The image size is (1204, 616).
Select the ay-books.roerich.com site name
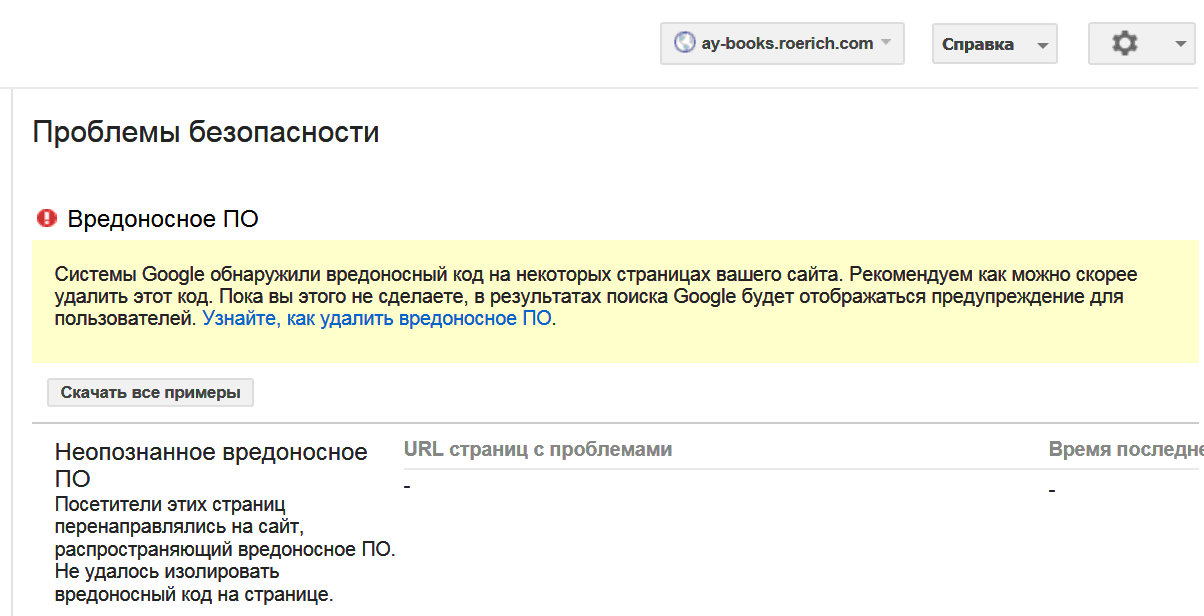pyautogui.click(x=787, y=43)
